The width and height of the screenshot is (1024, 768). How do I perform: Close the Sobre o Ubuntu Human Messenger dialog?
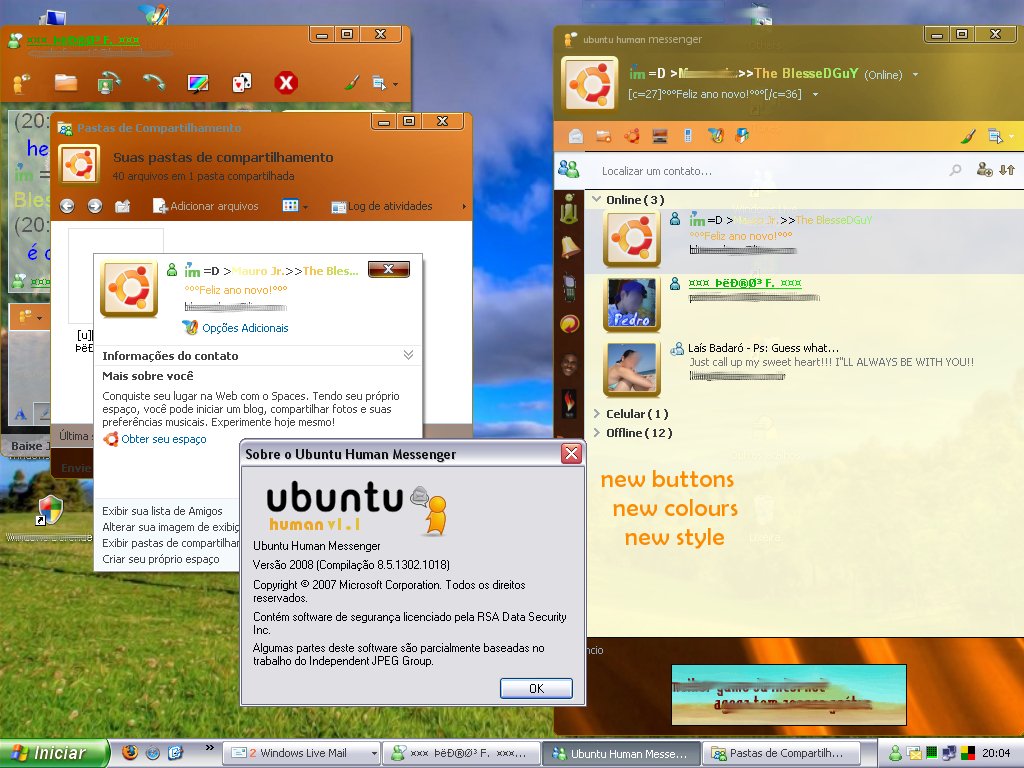(571, 453)
